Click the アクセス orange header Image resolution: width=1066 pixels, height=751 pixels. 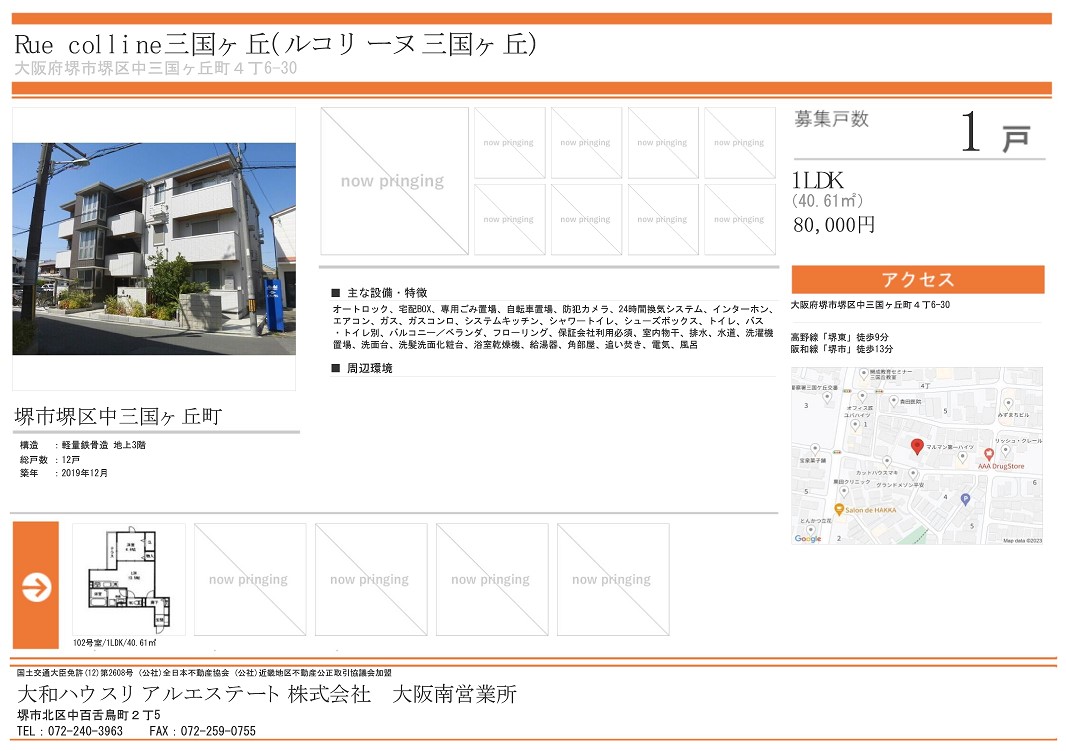[x=918, y=279]
